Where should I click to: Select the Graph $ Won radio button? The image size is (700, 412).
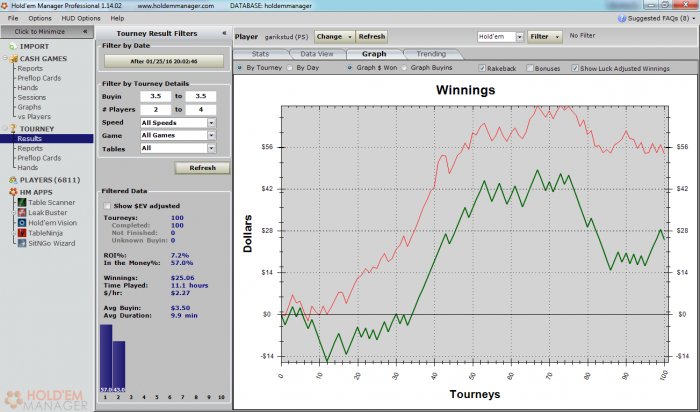[350, 68]
